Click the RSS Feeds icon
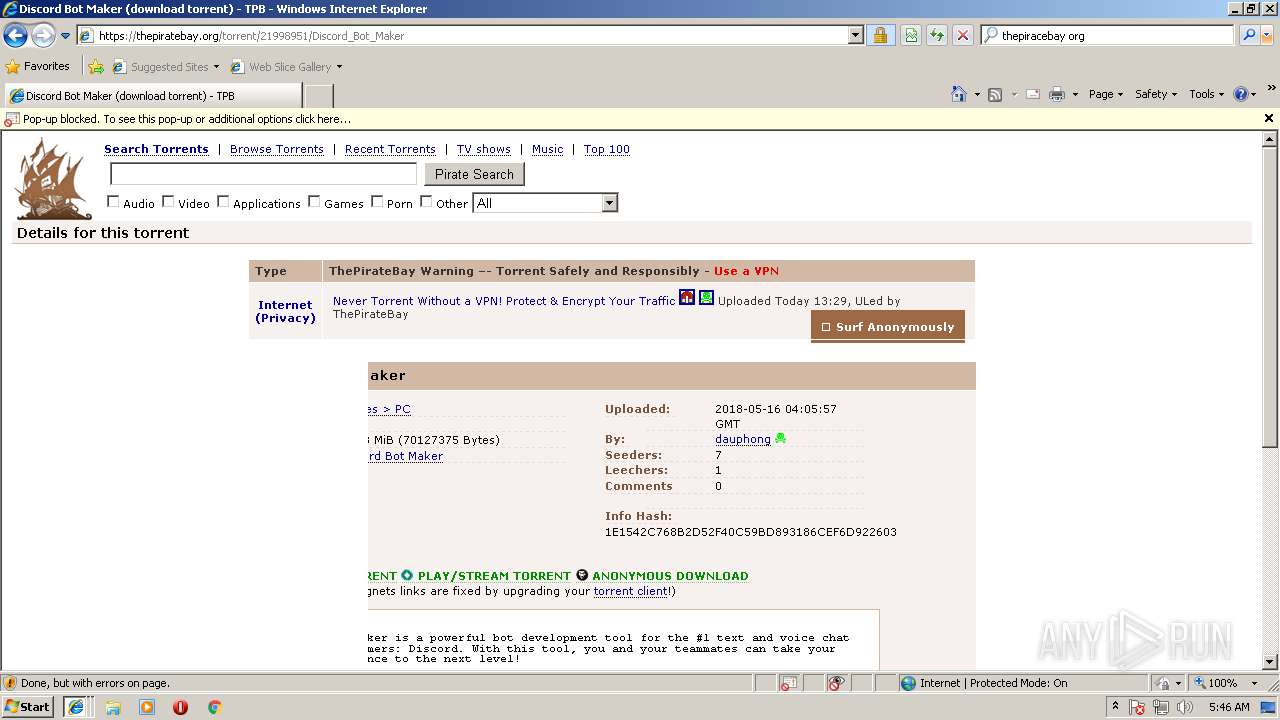Viewport: 1280px width, 720px height. coord(995,94)
